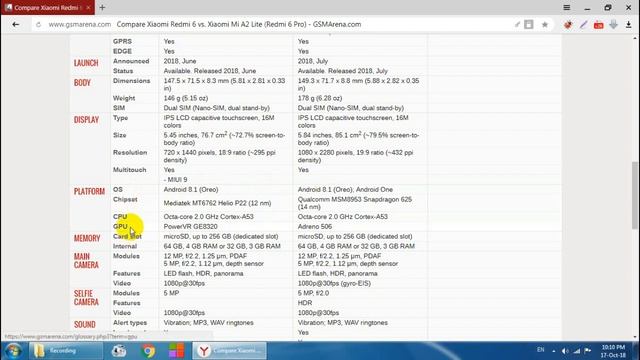The height and width of the screenshot is (360, 640).
Task: Open the taskbar clock showing 10:10 PM
Action: (x=613, y=351)
